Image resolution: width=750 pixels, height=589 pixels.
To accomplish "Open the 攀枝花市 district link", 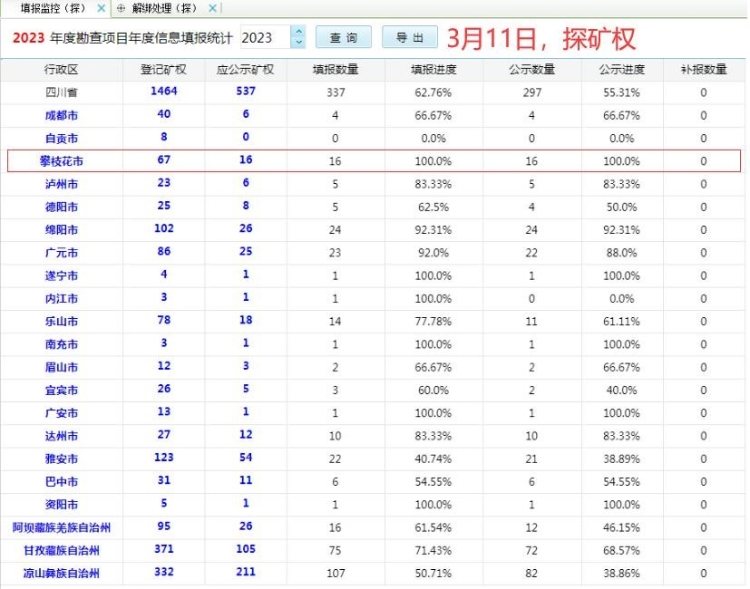I will click(61, 160).
